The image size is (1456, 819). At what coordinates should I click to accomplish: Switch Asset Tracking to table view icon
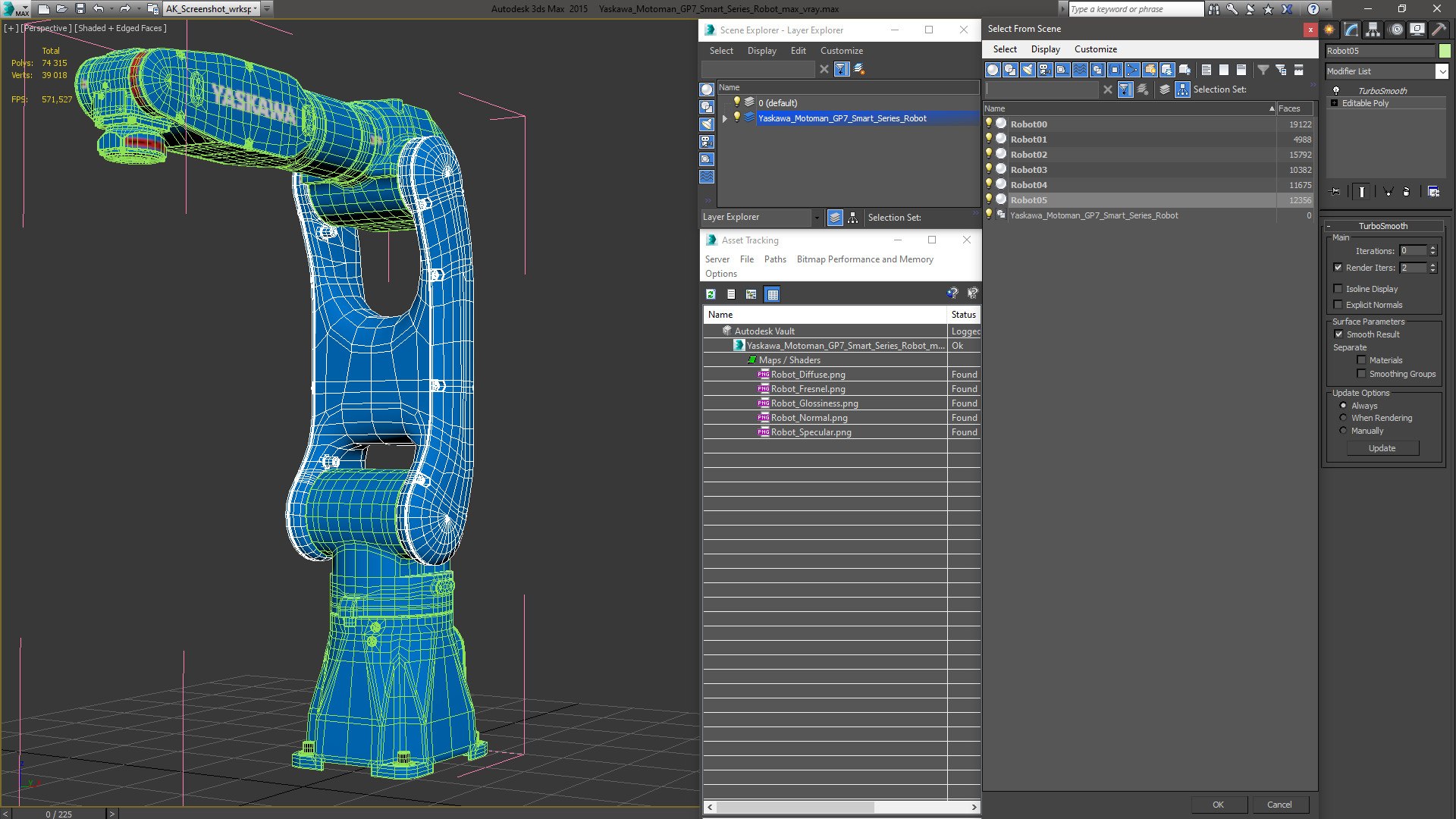click(772, 294)
